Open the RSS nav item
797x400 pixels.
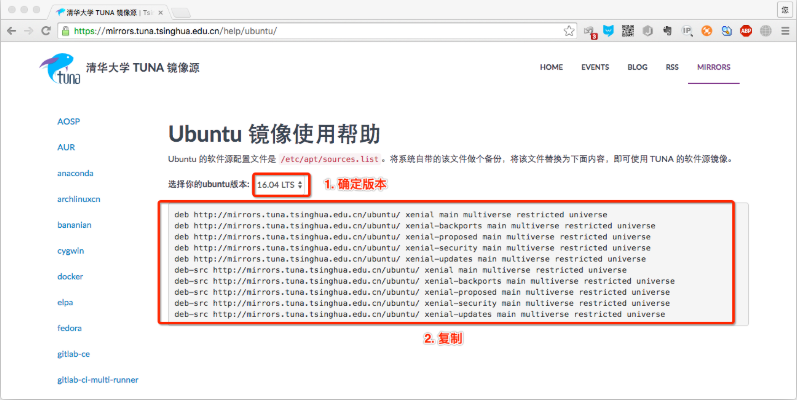tap(672, 67)
